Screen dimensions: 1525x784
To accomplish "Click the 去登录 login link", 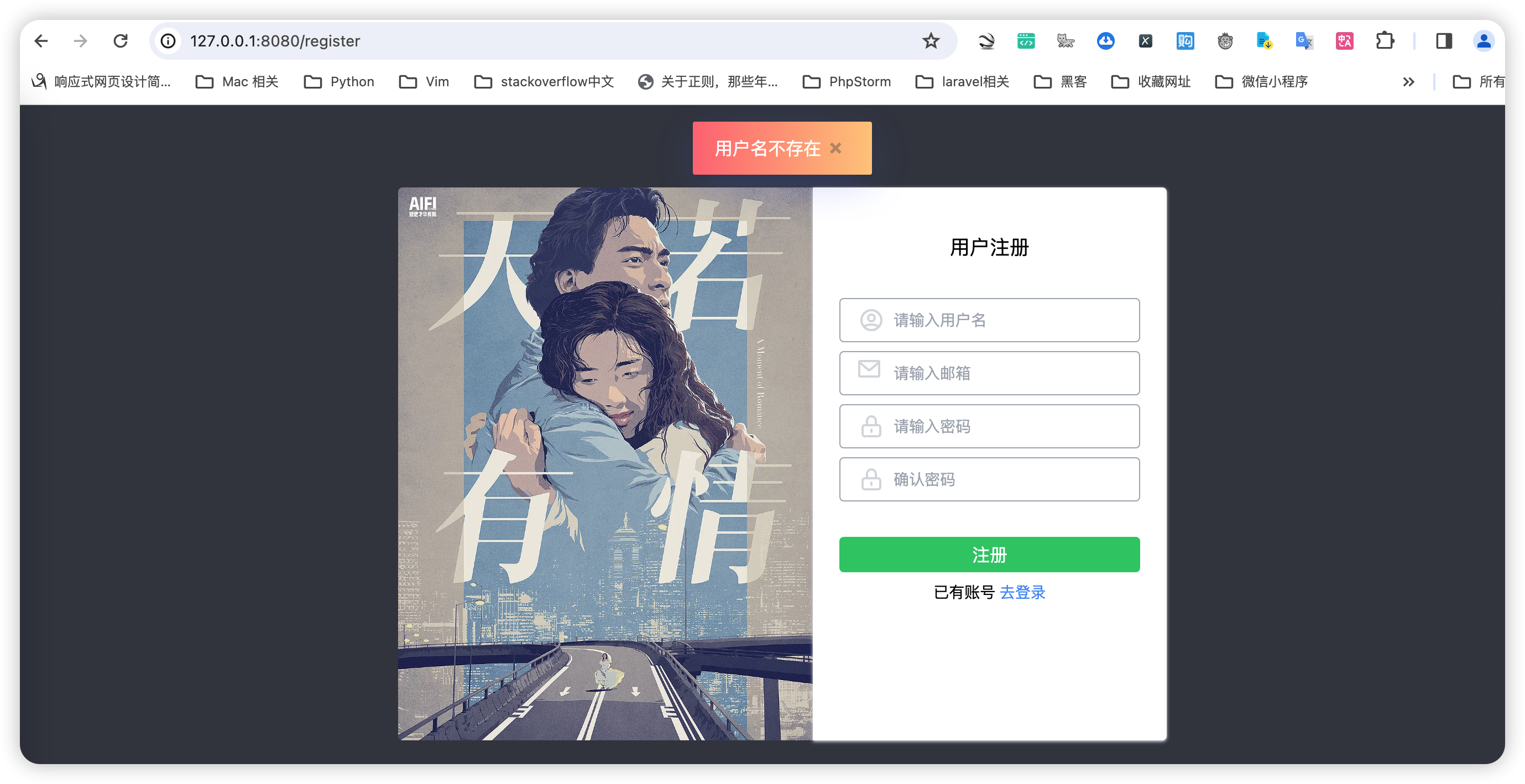I will [x=1022, y=592].
